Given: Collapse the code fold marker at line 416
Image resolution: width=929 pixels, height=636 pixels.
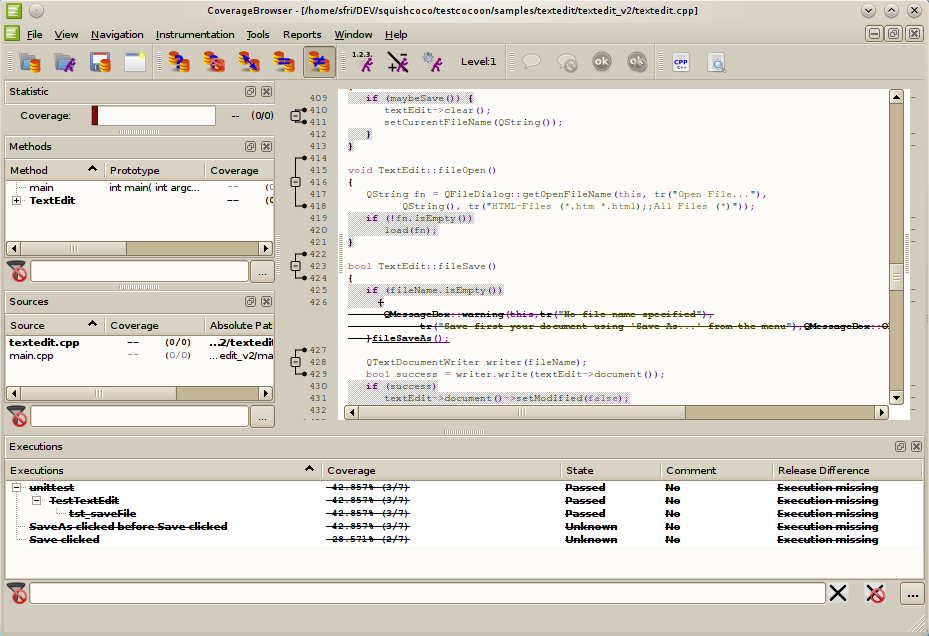Looking at the screenshot, I should (x=295, y=182).
